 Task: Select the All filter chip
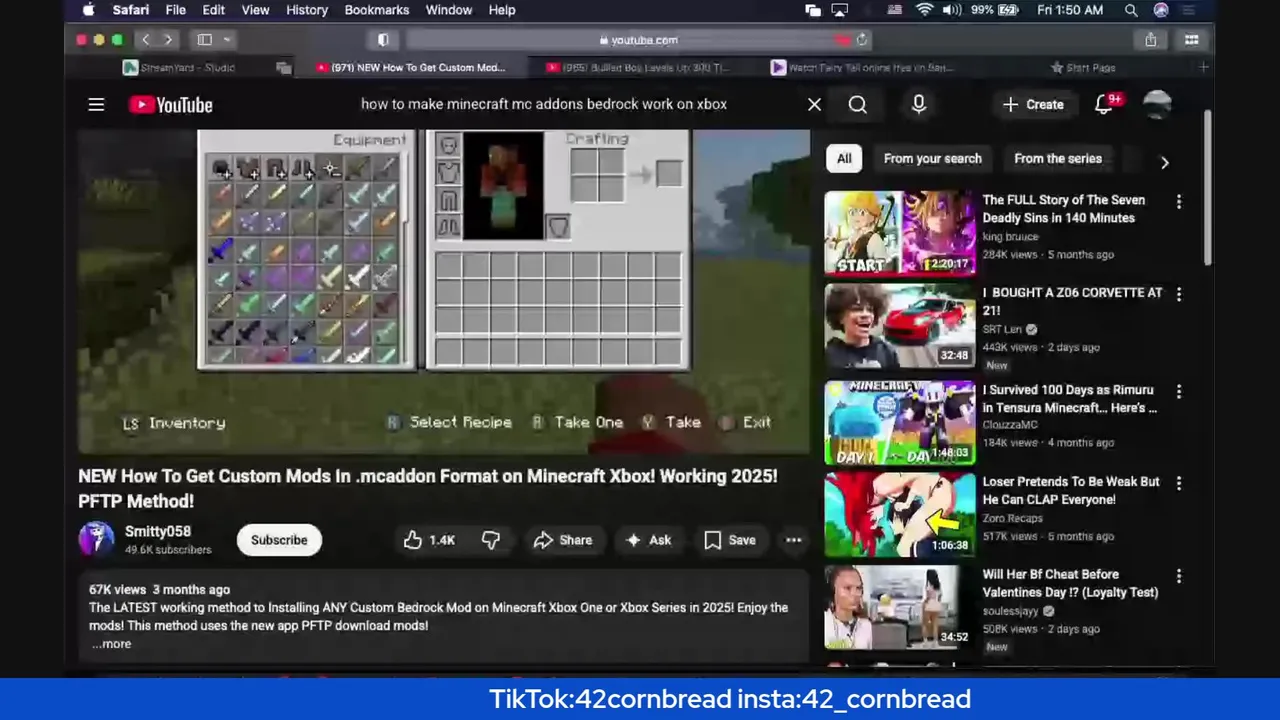(844, 158)
